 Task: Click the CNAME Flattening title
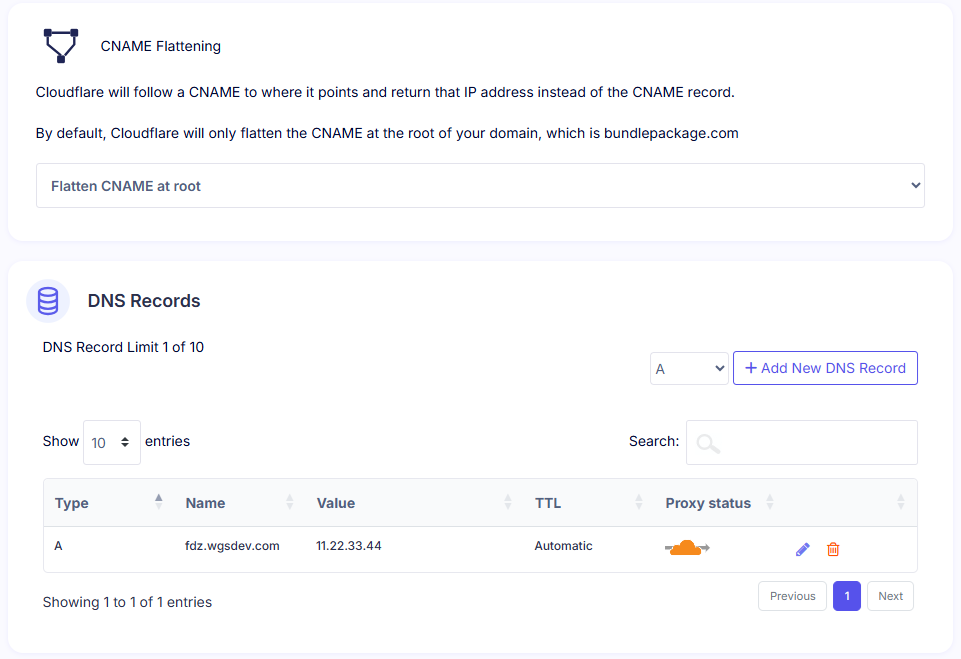coord(161,46)
